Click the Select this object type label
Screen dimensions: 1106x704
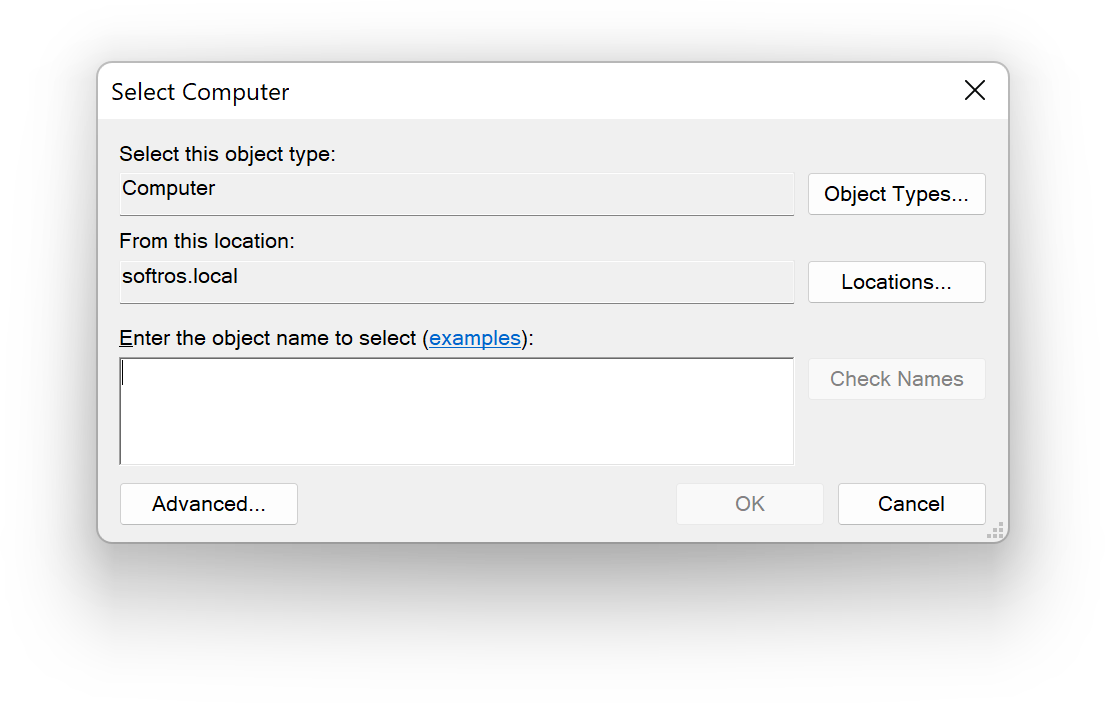coord(227,154)
